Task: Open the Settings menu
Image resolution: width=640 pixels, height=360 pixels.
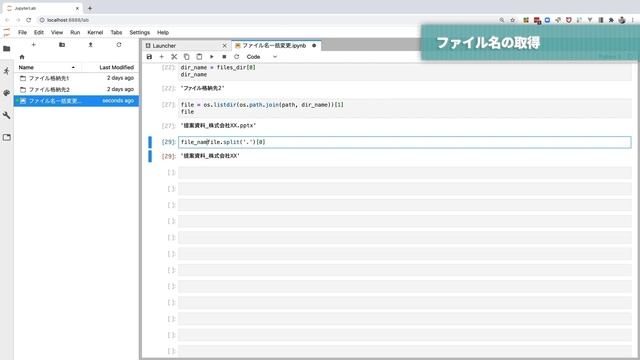Action: (140, 32)
